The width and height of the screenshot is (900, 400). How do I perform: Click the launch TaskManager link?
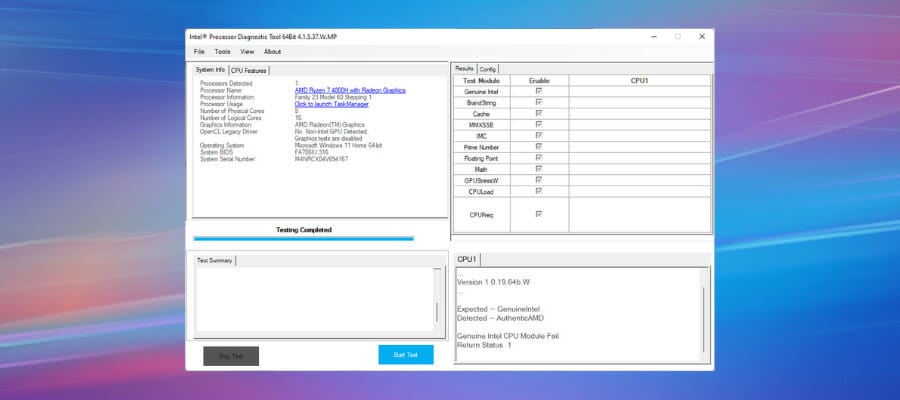332,104
